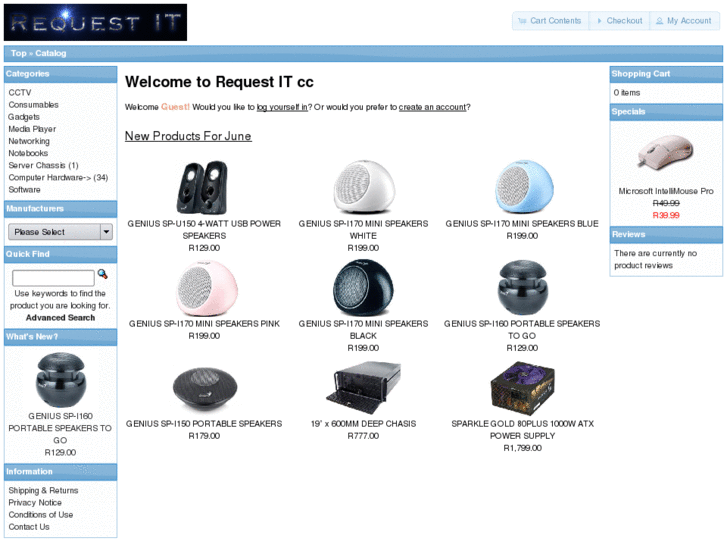Open Advanced Search link
The image size is (727, 545).
[x=60, y=318]
